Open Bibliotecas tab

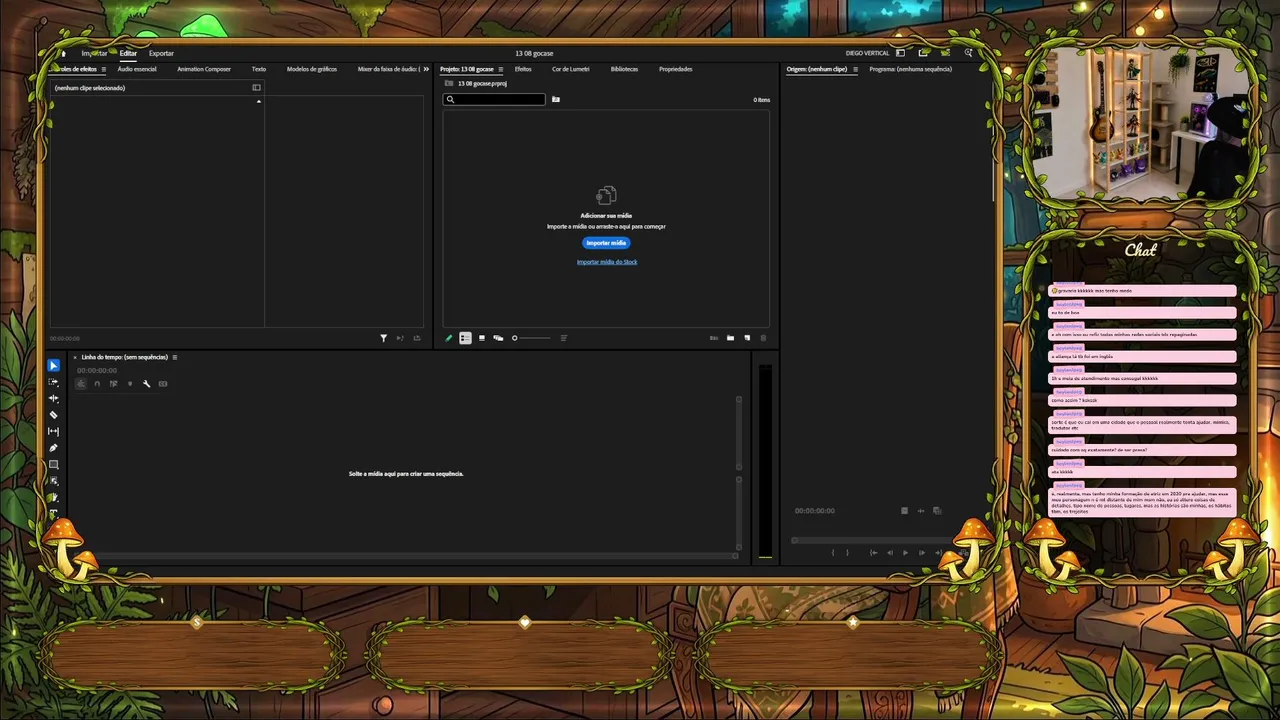pos(624,69)
